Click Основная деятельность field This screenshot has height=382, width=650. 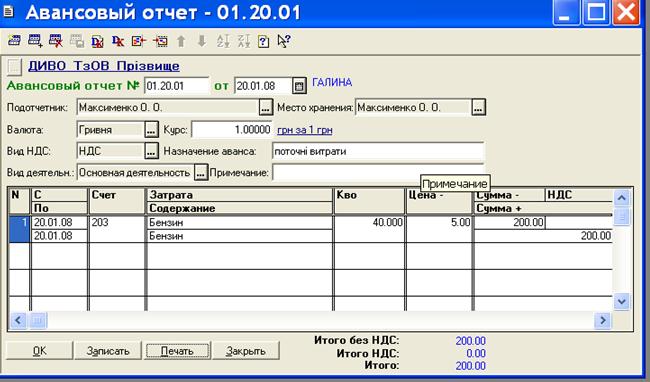[x=135, y=173]
